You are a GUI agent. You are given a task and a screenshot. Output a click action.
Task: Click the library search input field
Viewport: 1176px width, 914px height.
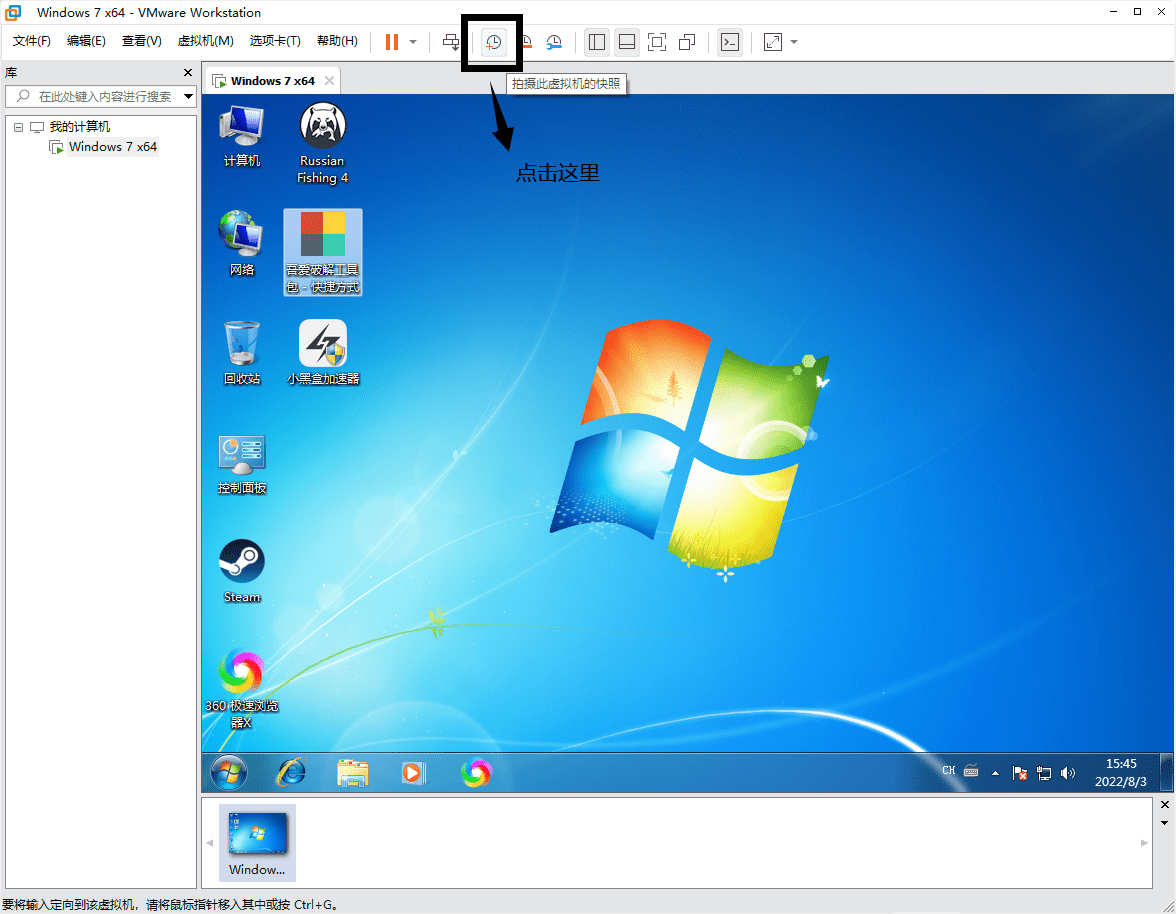pos(94,96)
